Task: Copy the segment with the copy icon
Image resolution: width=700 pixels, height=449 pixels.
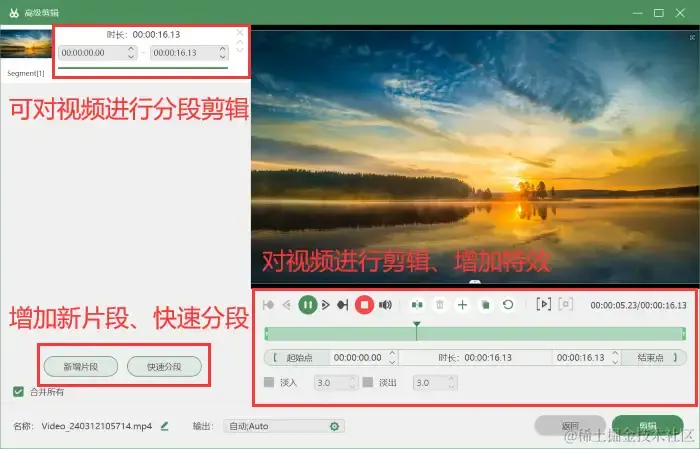Action: [x=485, y=305]
